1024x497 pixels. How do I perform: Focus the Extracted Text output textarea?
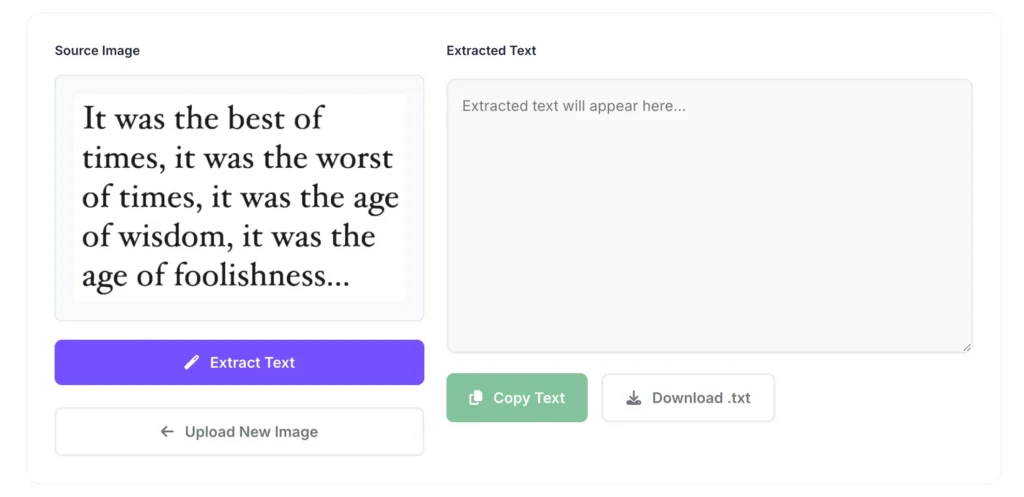(x=709, y=230)
